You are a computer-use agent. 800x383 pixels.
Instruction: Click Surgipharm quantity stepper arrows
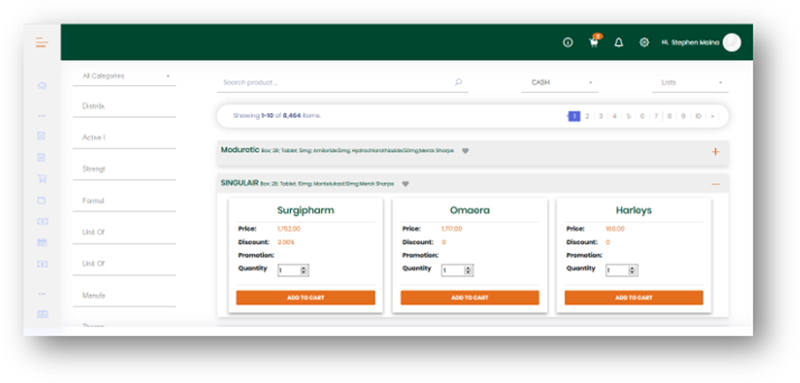click(304, 271)
